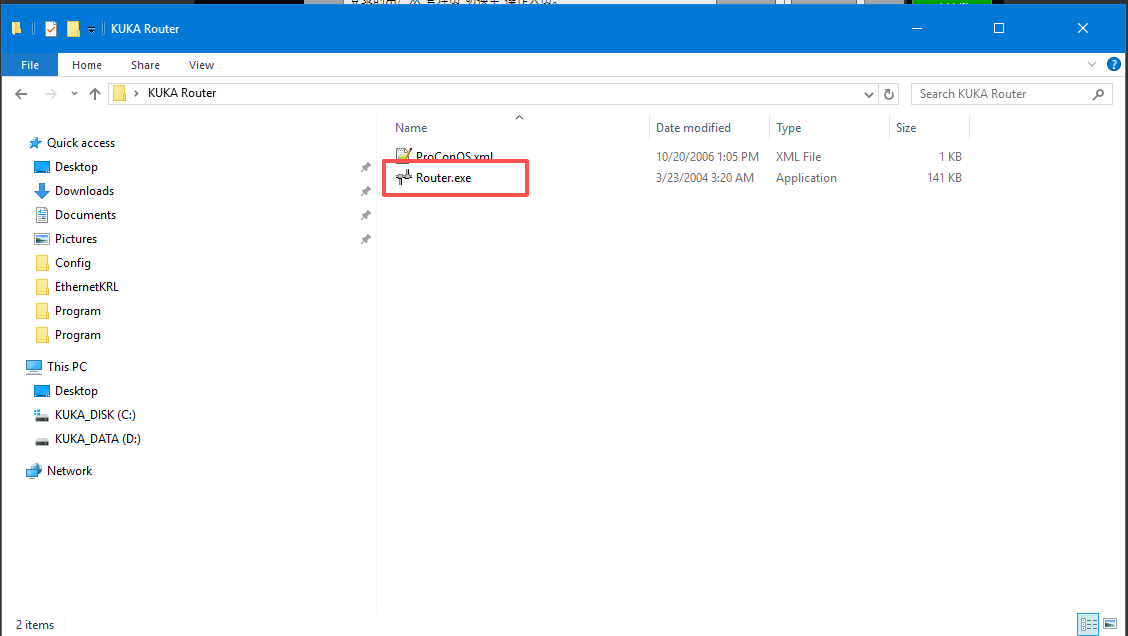Open the Router.exe application file

click(443, 178)
